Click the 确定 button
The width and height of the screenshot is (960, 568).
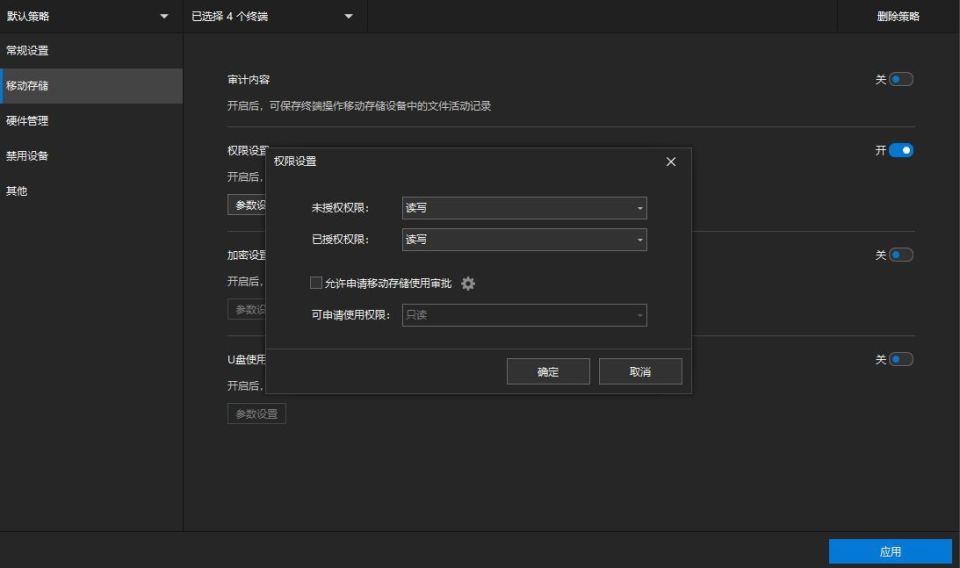[548, 372]
